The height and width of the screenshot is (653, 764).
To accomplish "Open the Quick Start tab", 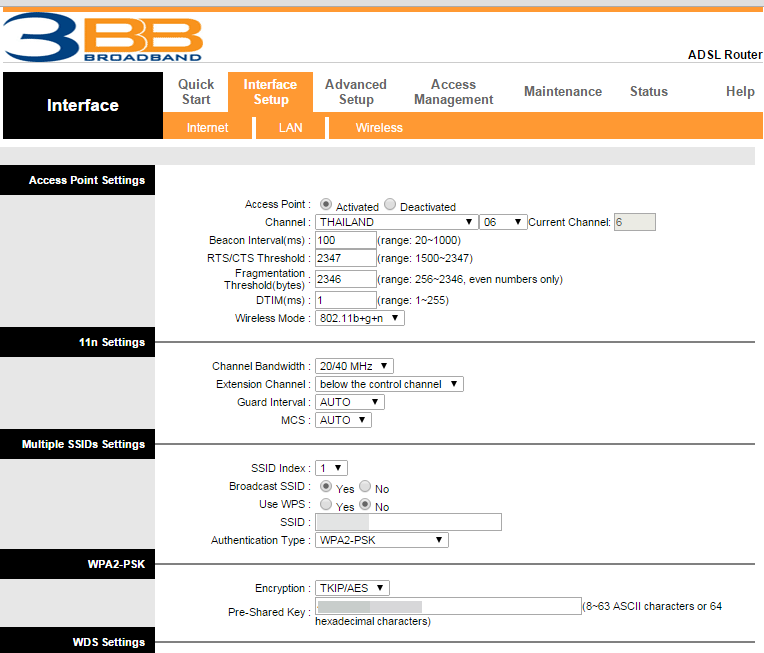I will (196, 92).
